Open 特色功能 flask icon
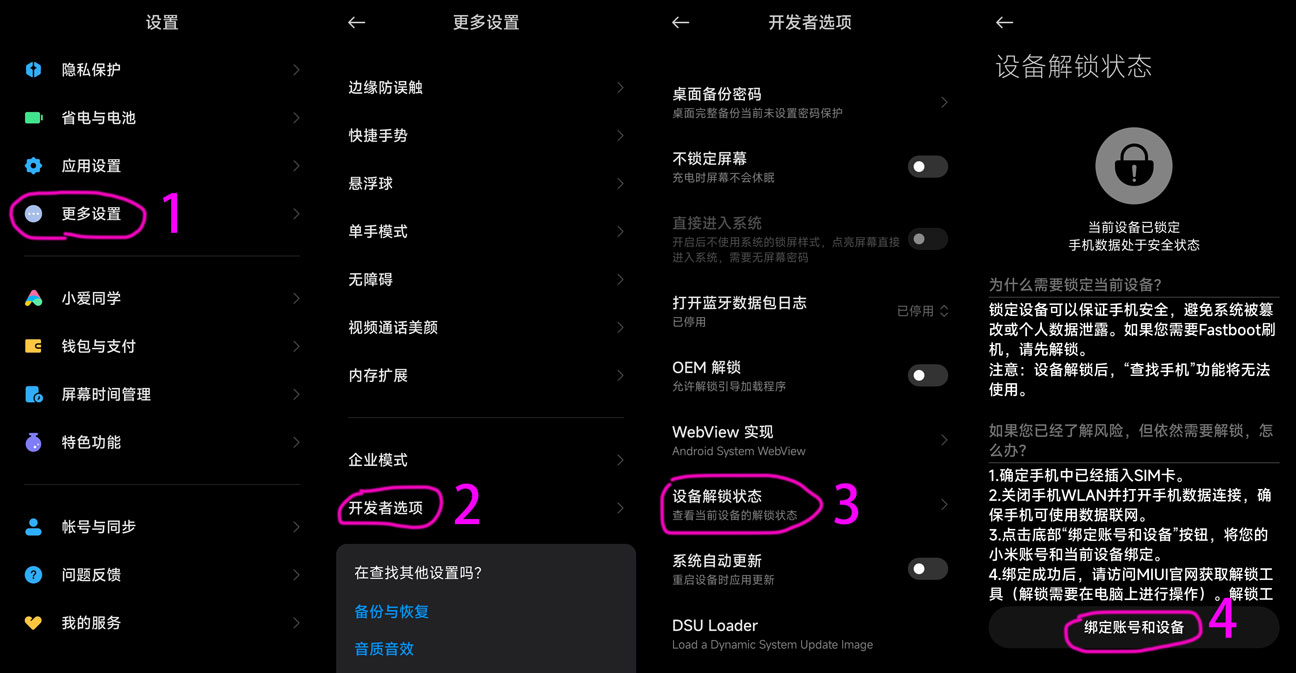This screenshot has height=673, width=1296. 34,442
